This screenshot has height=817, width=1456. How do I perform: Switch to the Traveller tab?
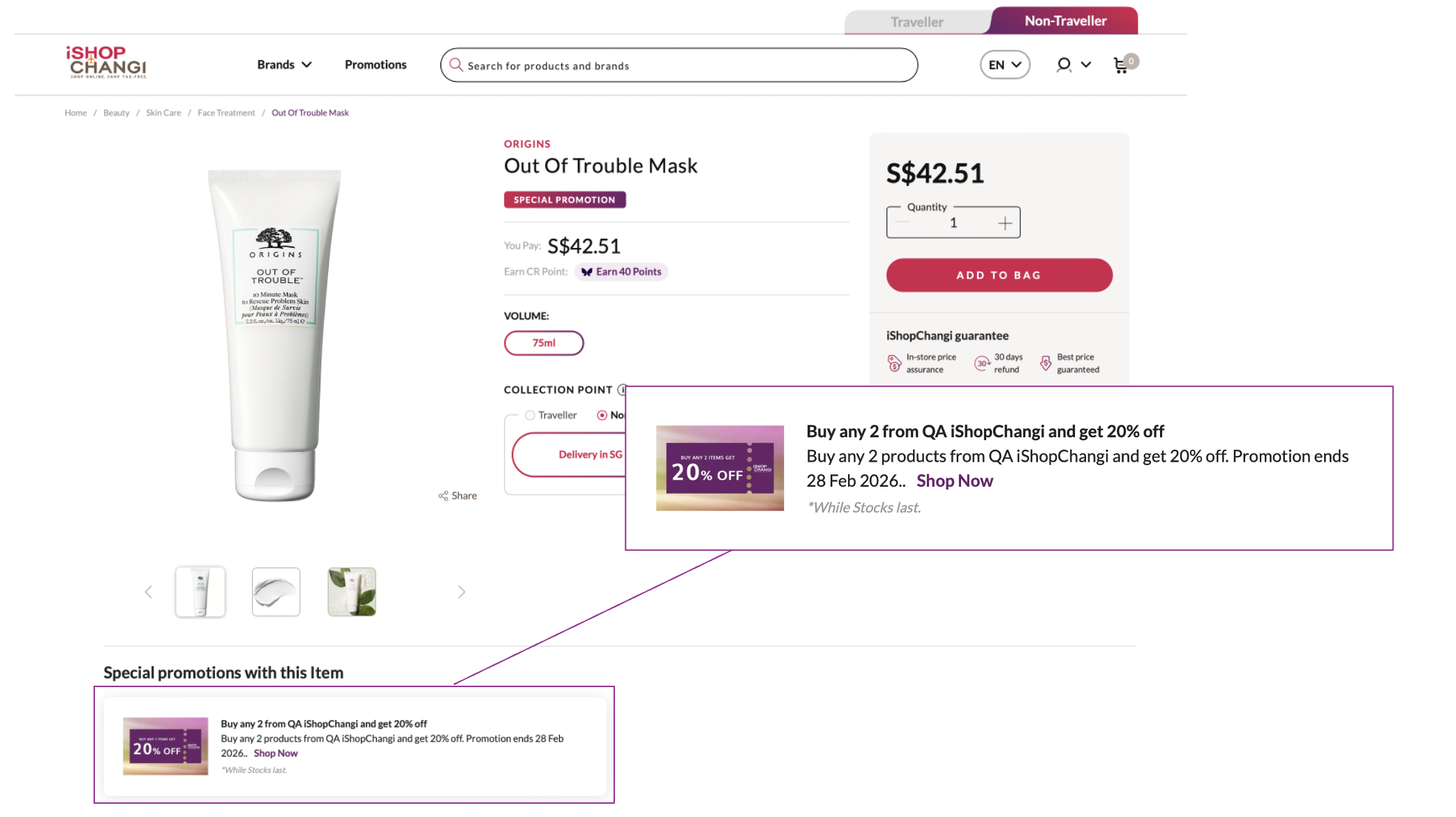(916, 22)
